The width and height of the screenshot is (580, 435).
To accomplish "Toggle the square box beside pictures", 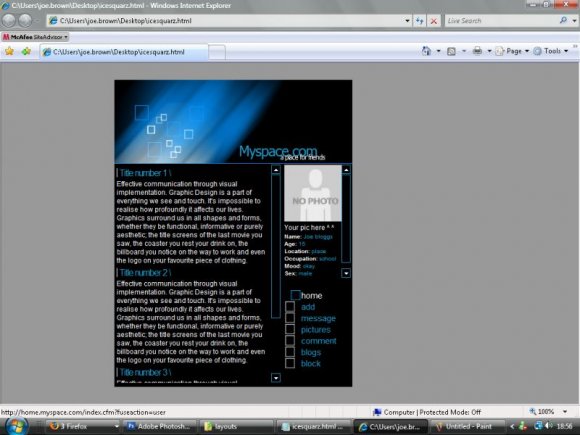I will click(x=290, y=329).
